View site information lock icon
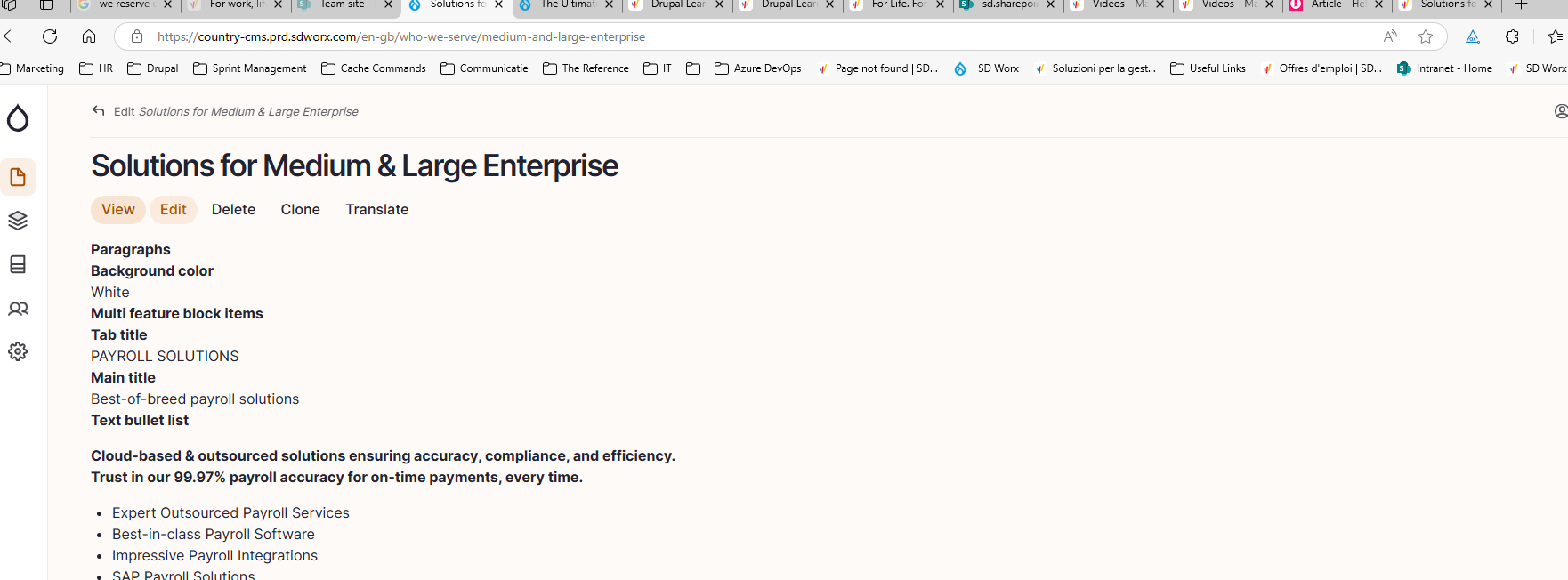Screen dimensions: 1568x580 (x=136, y=36)
